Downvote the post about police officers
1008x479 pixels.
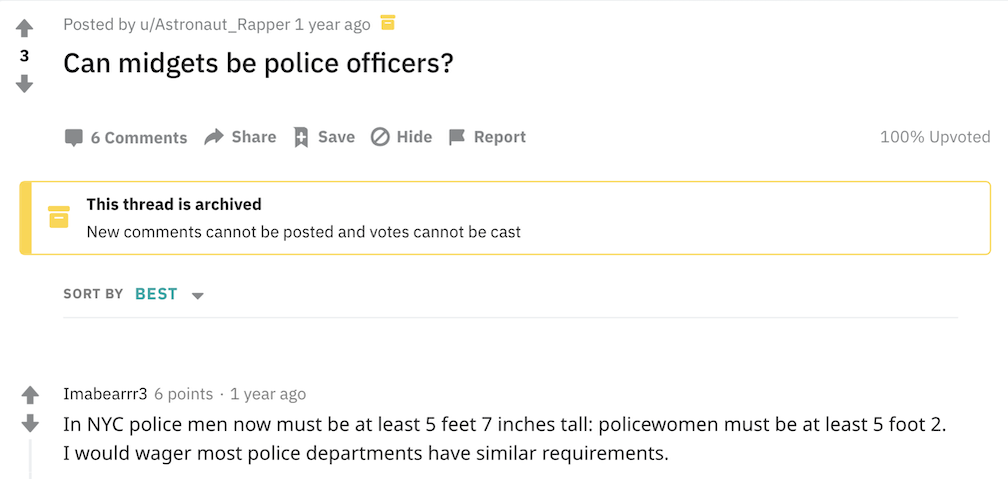25,84
